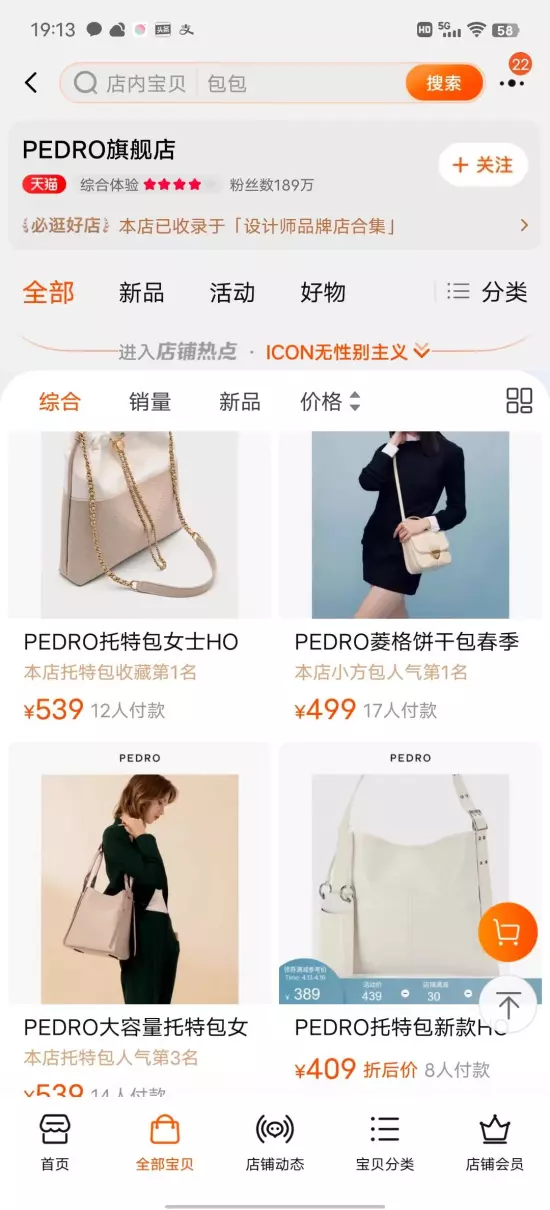Expand the 设计师品牌店合集 banner arrow

(x=524, y=226)
